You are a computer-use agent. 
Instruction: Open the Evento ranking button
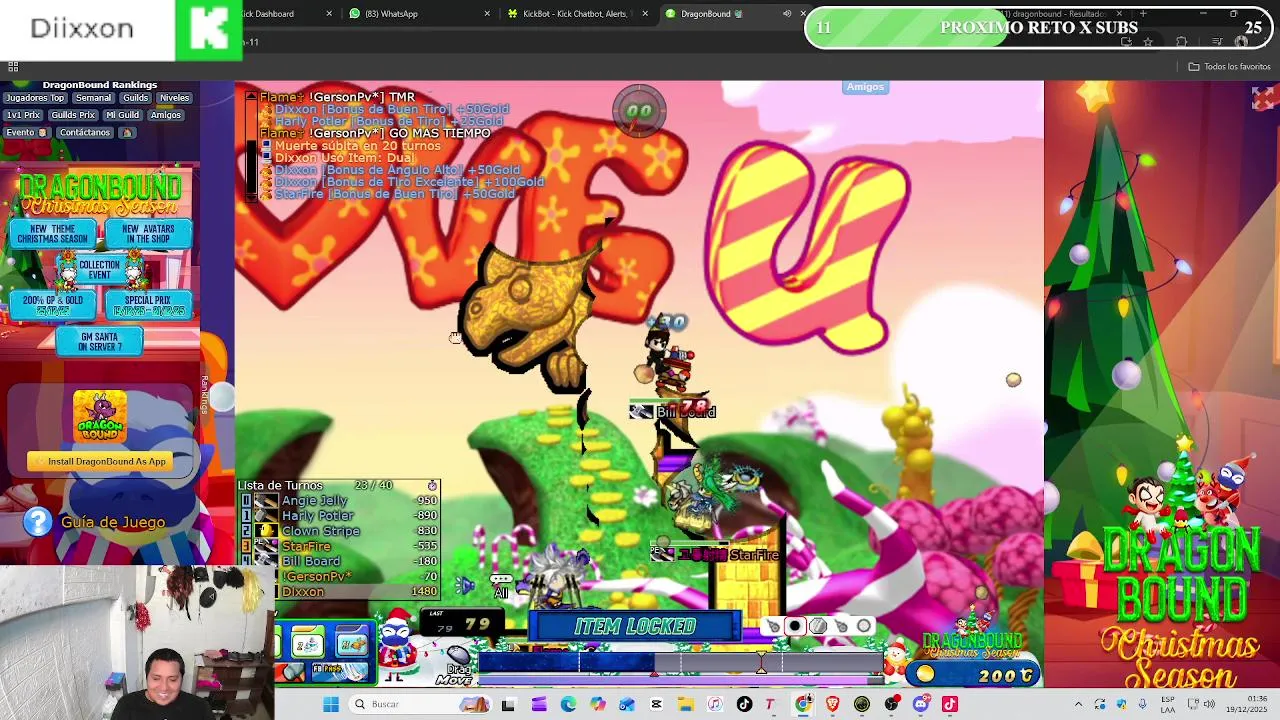pyautogui.click(x=25, y=132)
